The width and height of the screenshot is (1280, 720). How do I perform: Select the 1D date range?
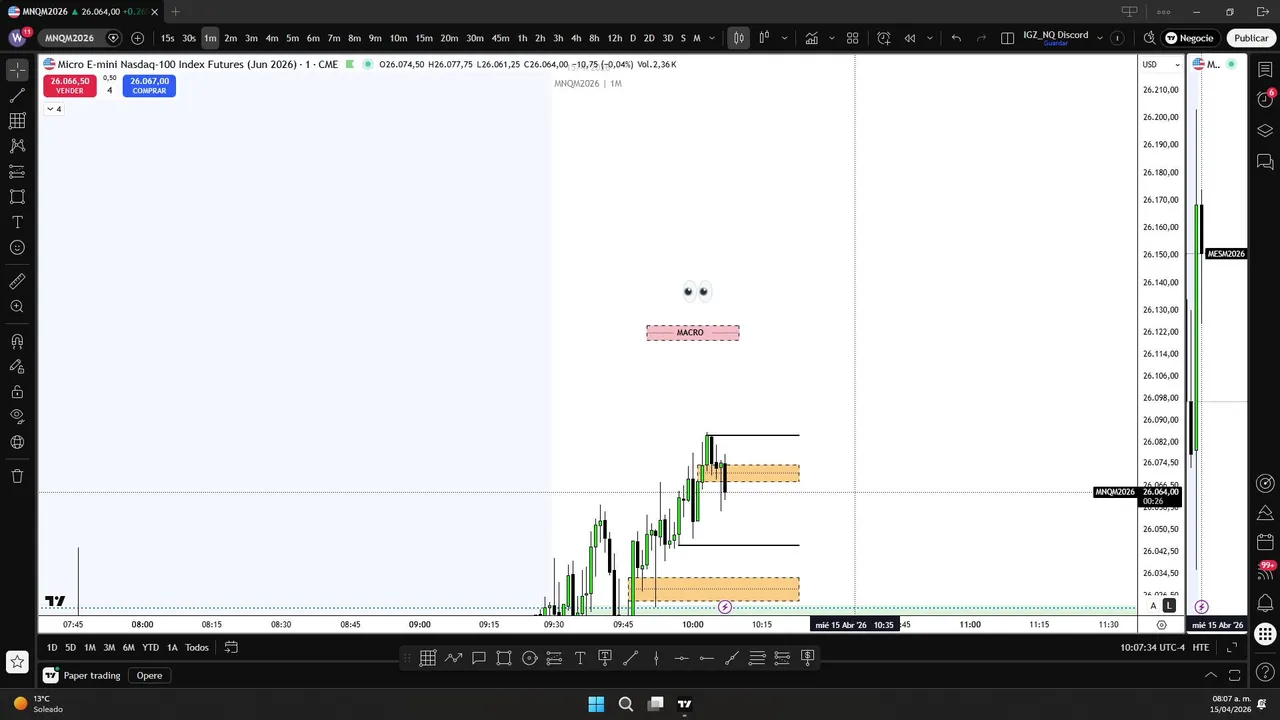52,647
